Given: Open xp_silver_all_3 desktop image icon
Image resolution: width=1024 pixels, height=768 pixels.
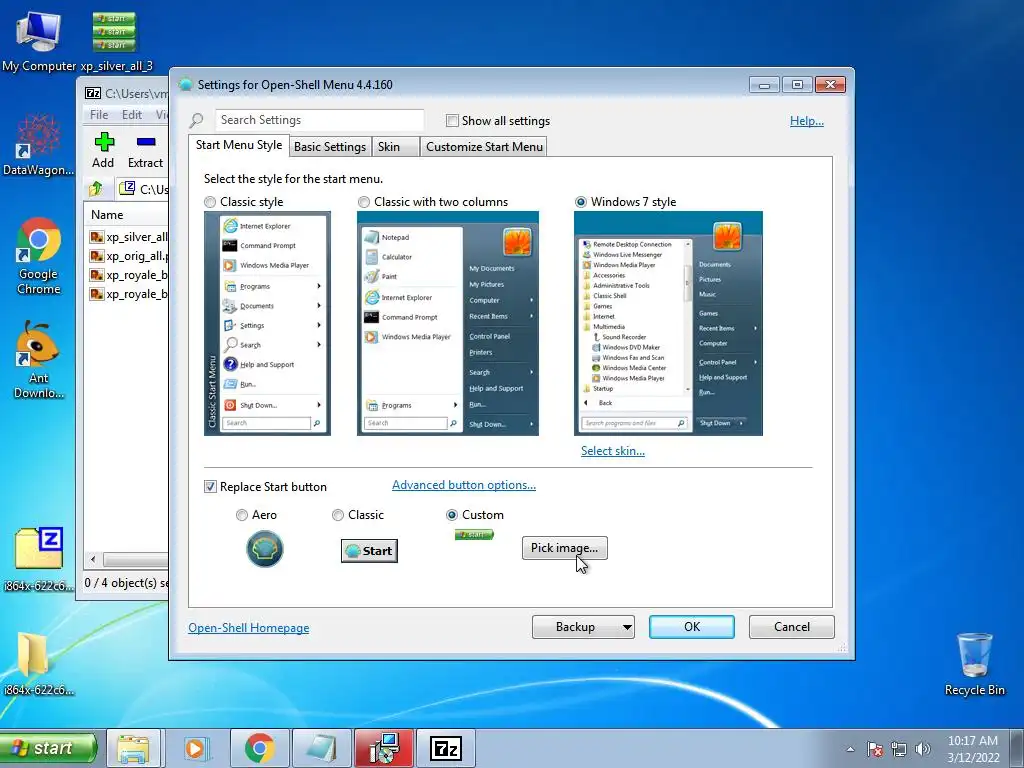Looking at the screenshot, I should [x=115, y=40].
